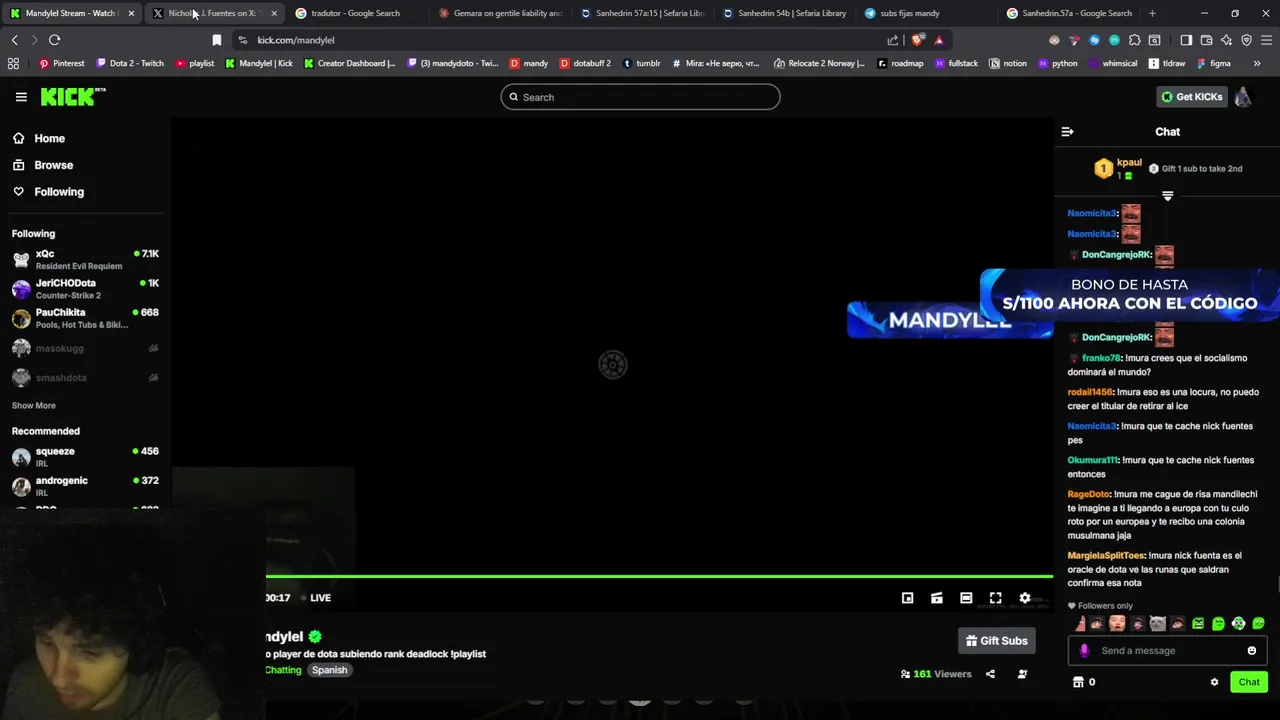Open the JeriCHODota channel

tap(85, 289)
